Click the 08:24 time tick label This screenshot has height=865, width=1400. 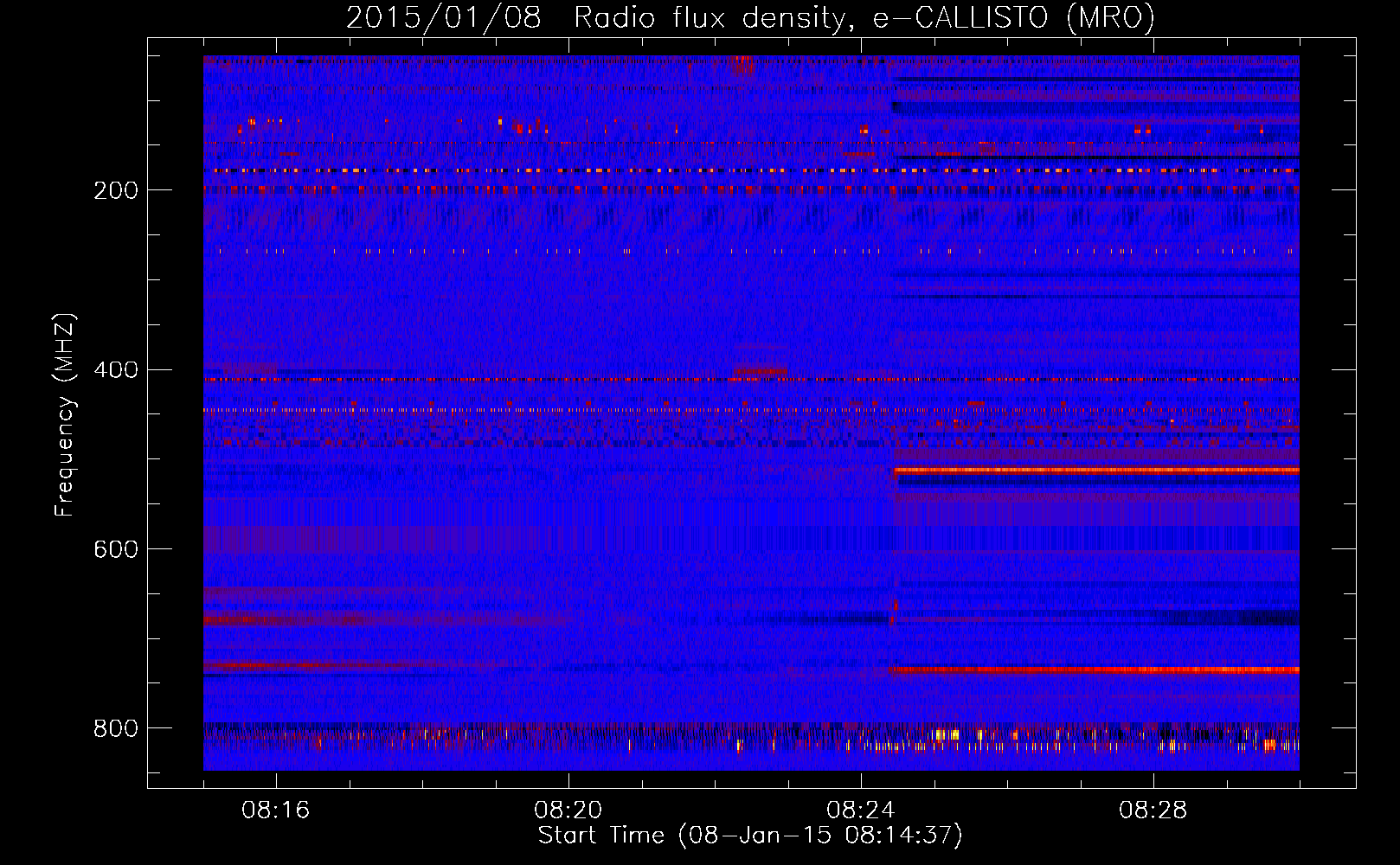[861, 811]
